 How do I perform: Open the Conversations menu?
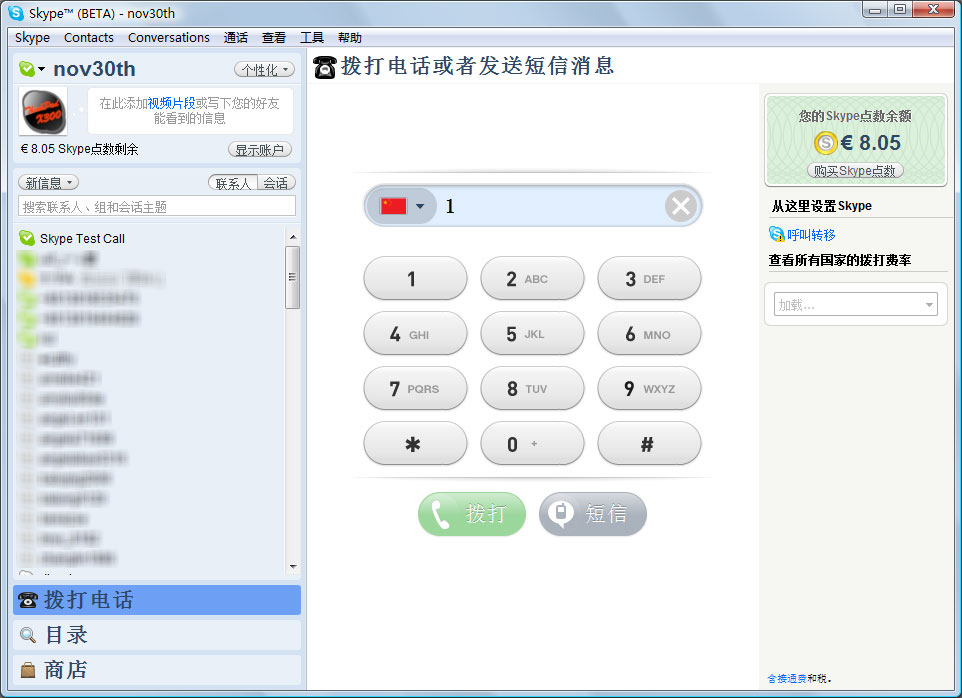[x=169, y=37]
